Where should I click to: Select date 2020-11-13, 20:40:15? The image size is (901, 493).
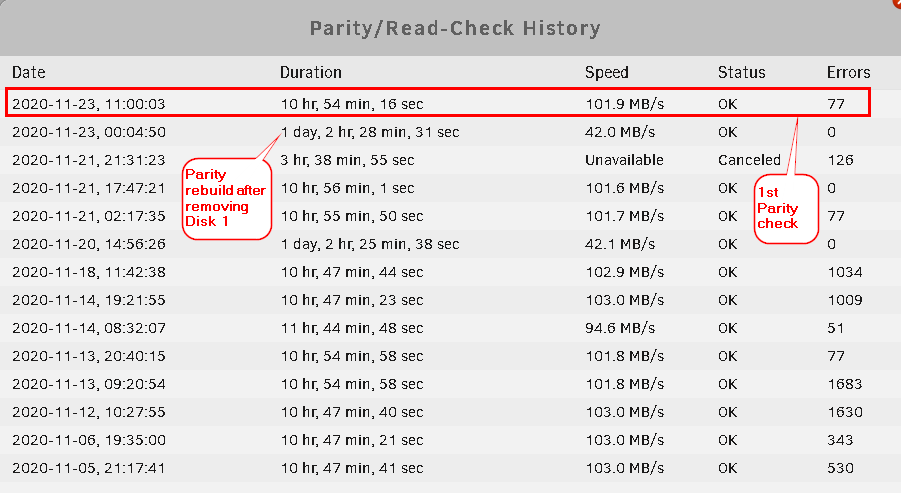pos(88,356)
